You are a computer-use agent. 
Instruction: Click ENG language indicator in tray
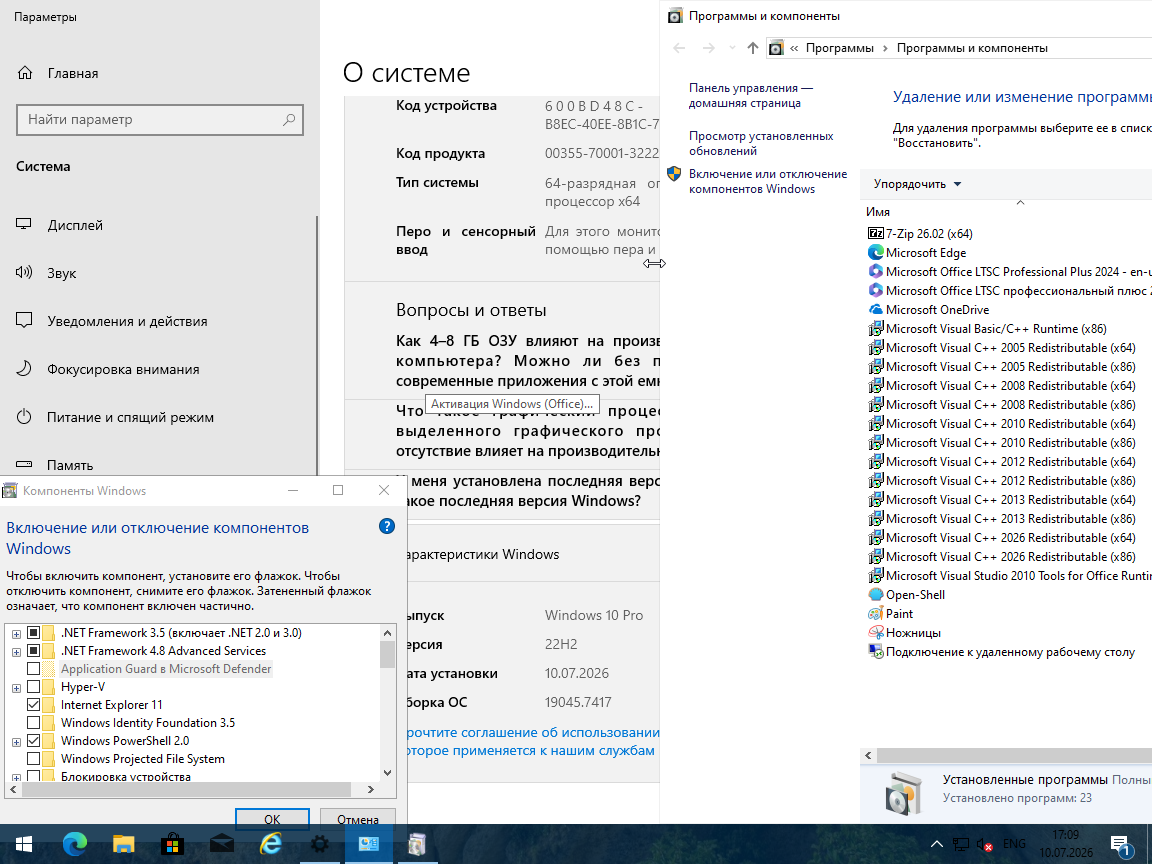click(x=1014, y=843)
